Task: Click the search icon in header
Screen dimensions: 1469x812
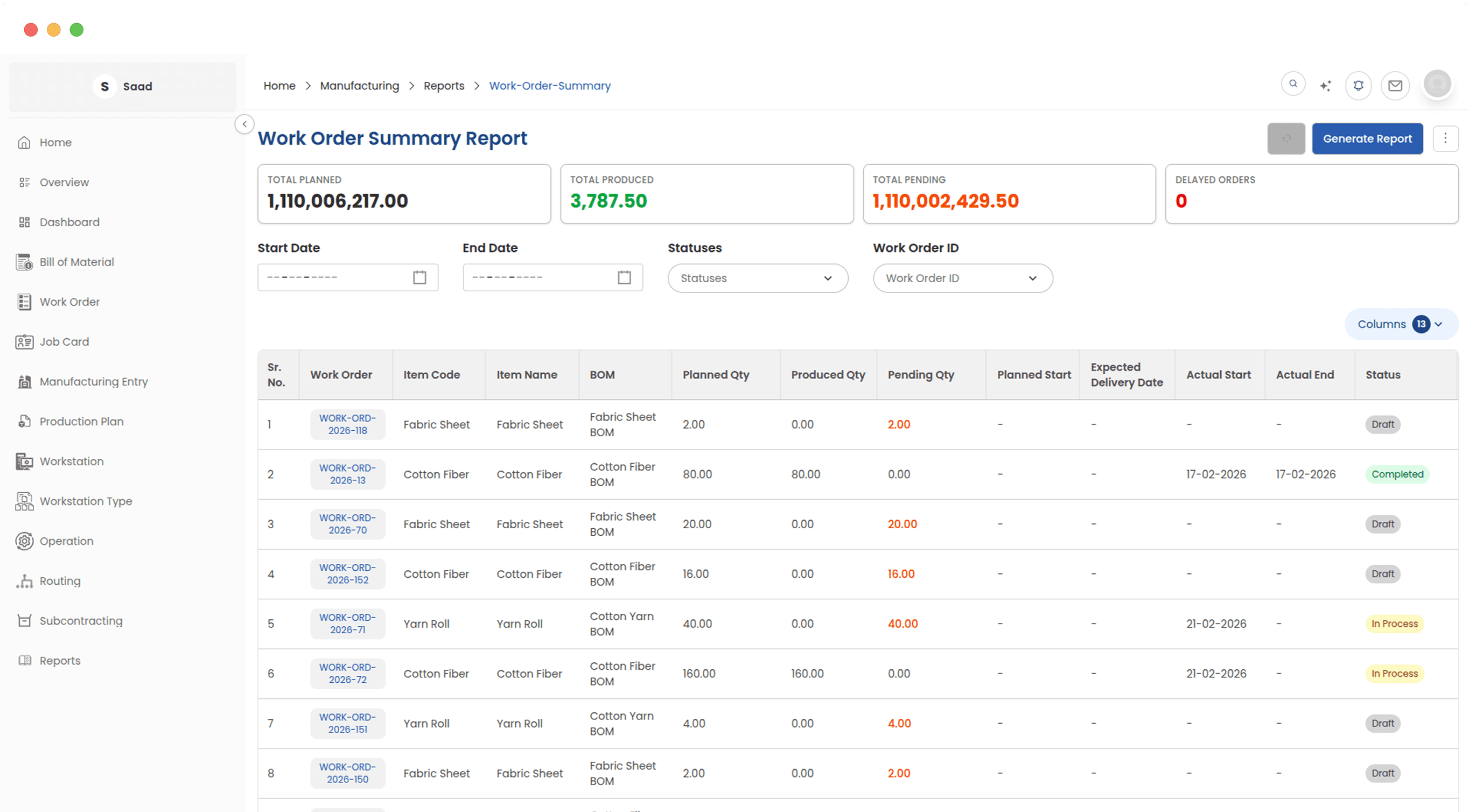Action: tap(1293, 85)
